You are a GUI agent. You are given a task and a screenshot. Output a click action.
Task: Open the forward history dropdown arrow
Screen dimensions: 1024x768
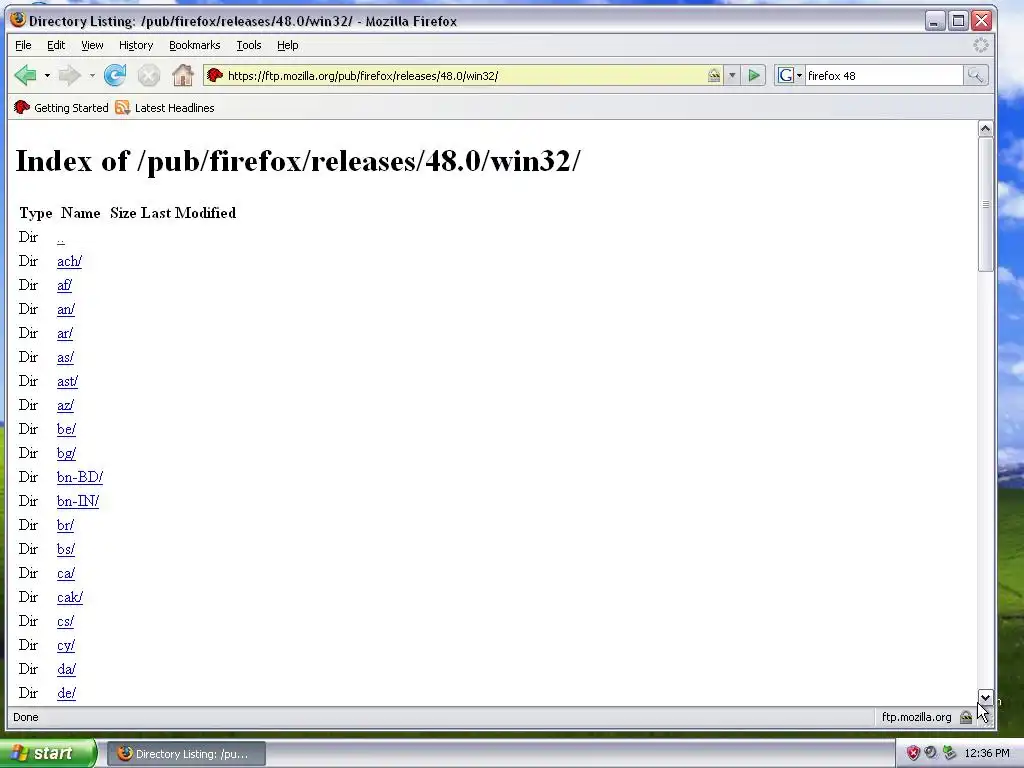pos(92,76)
